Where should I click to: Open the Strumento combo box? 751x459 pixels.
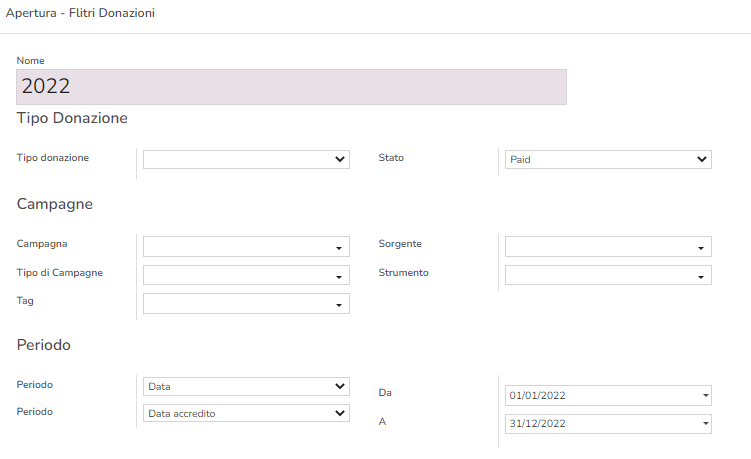pos(607,275)
